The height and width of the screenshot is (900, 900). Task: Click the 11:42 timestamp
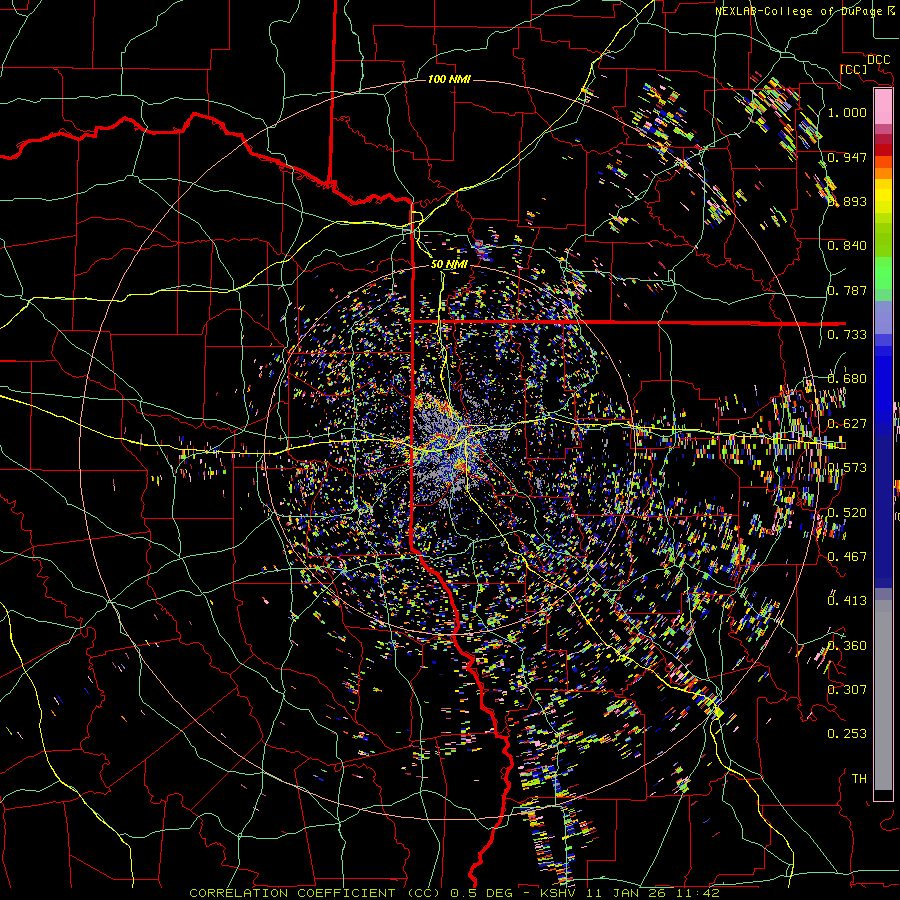click(698, 893)
